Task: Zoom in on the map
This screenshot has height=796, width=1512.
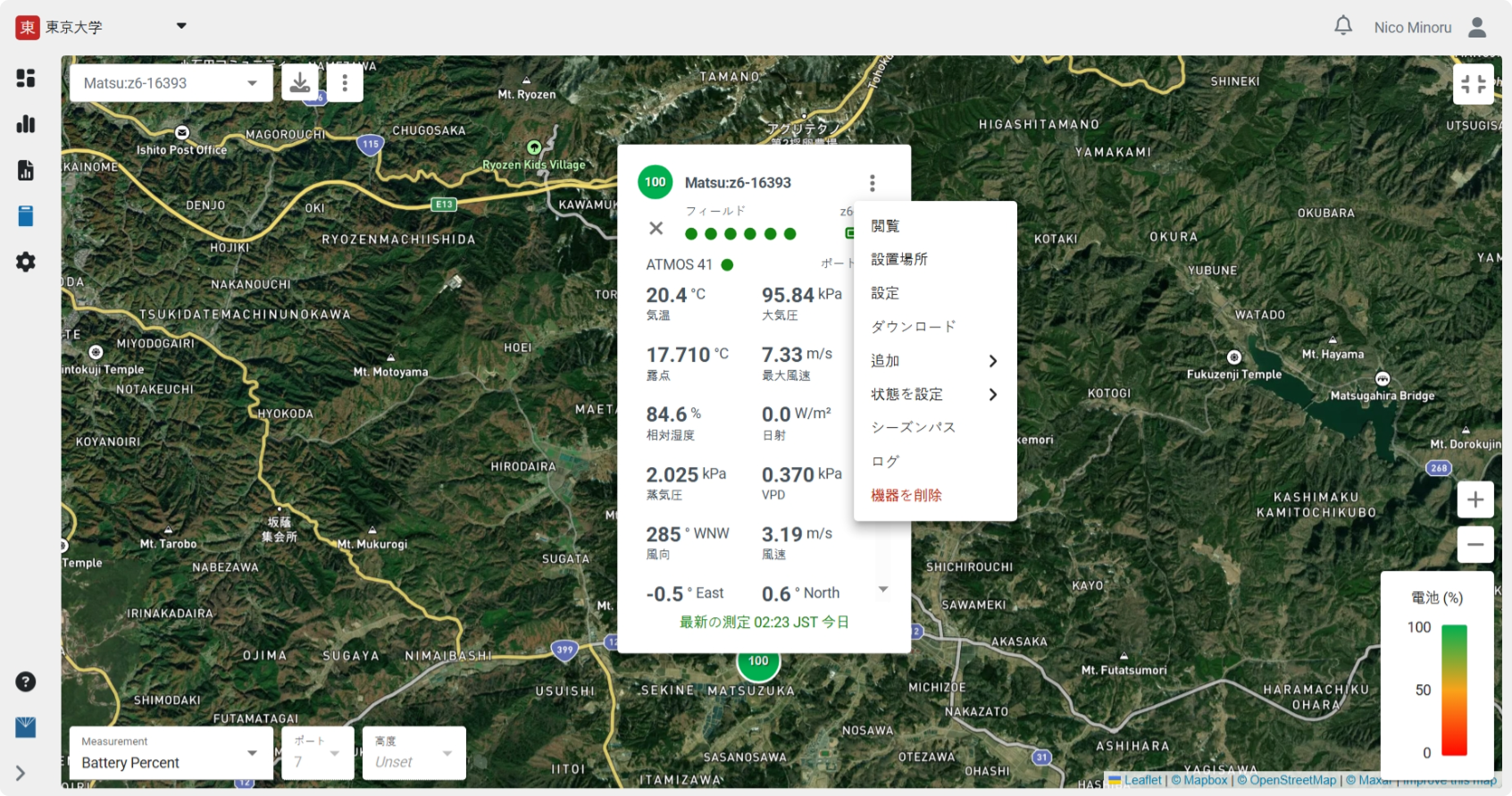Action: 1475,499
